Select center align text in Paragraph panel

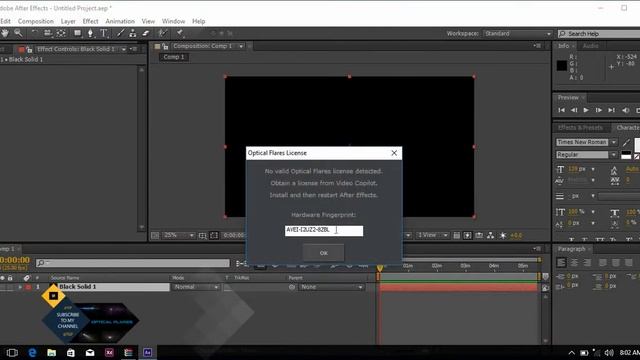[574, 262]
